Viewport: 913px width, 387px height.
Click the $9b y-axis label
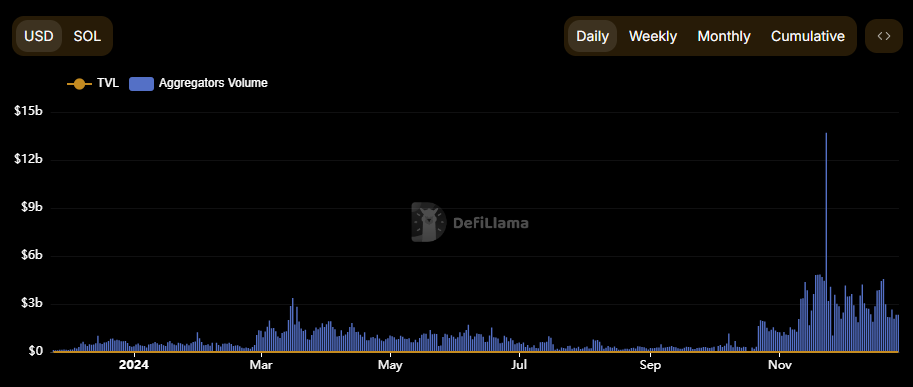point(31,208)
